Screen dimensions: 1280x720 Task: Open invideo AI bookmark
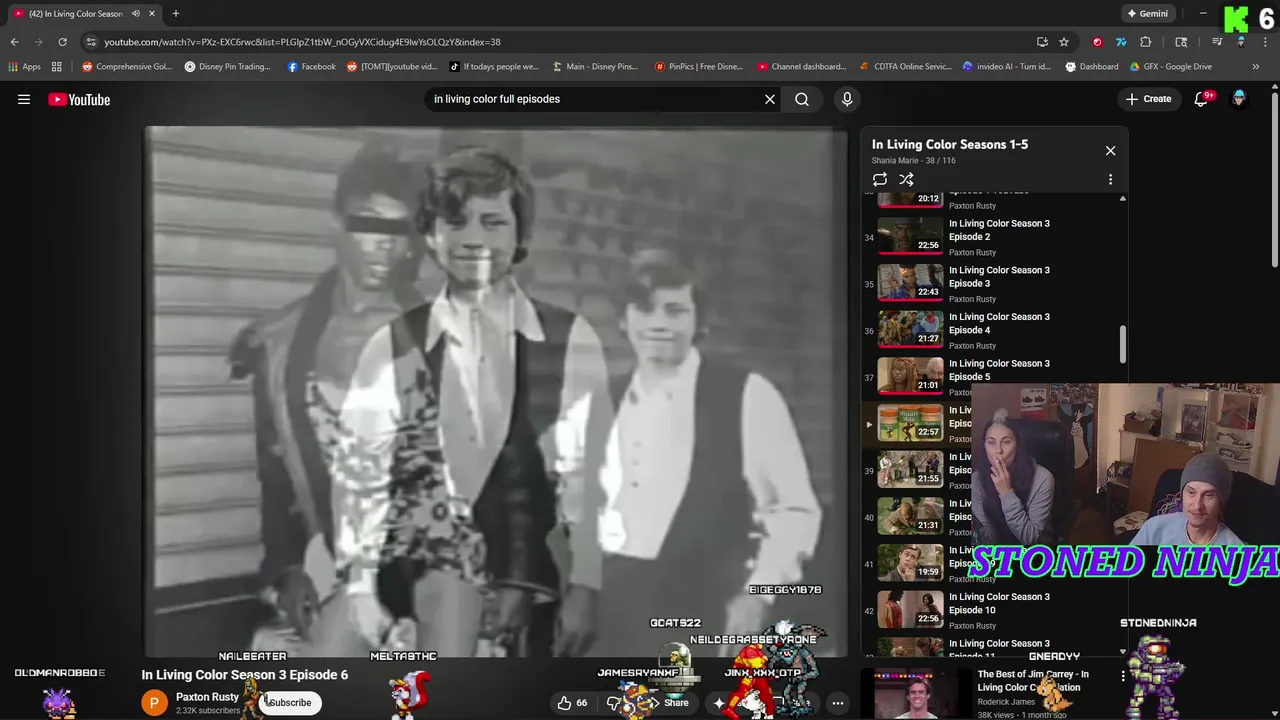coord(1007,67)
